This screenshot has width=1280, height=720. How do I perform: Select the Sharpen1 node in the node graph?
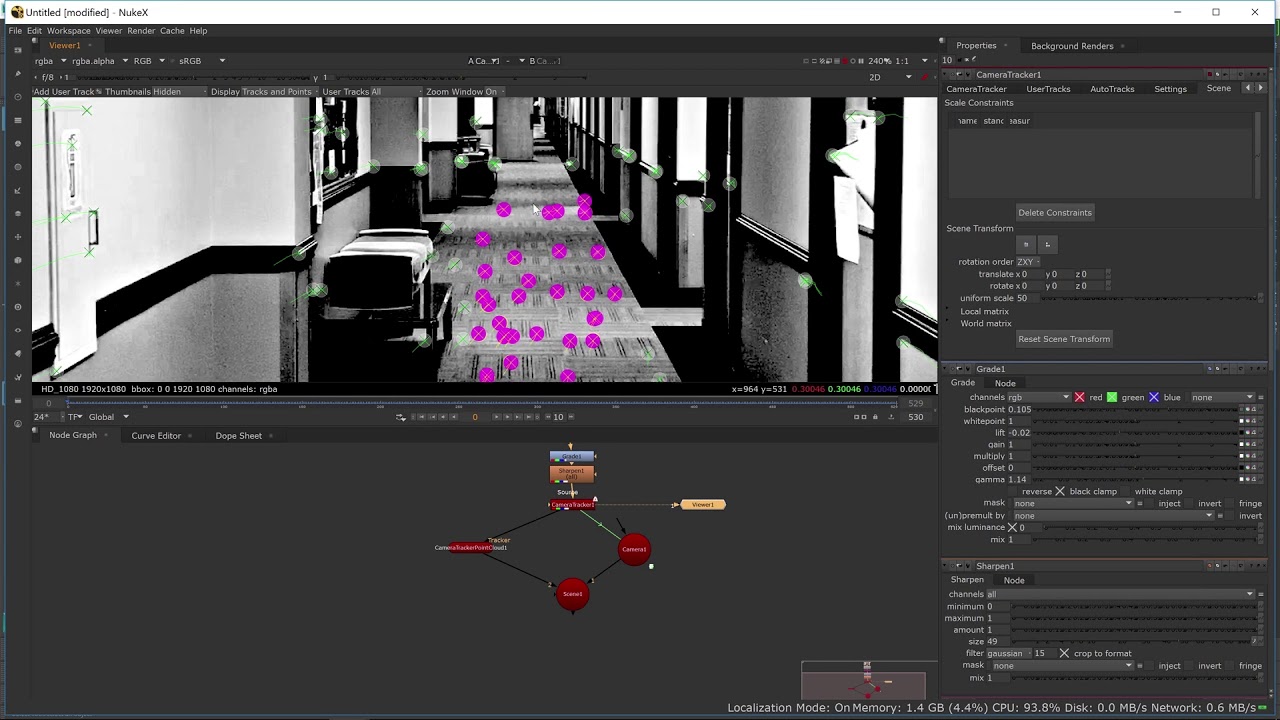pyautogui.click(x=571, y=473)
